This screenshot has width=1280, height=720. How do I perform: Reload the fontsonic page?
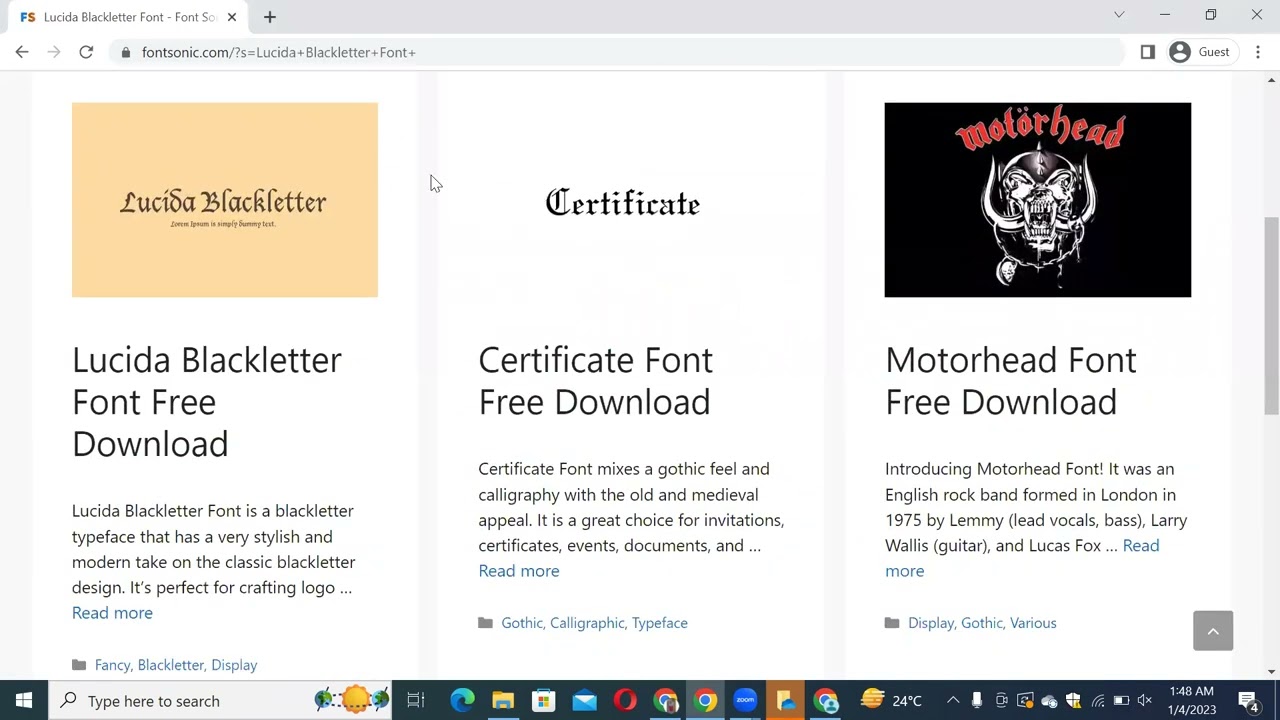86,52
